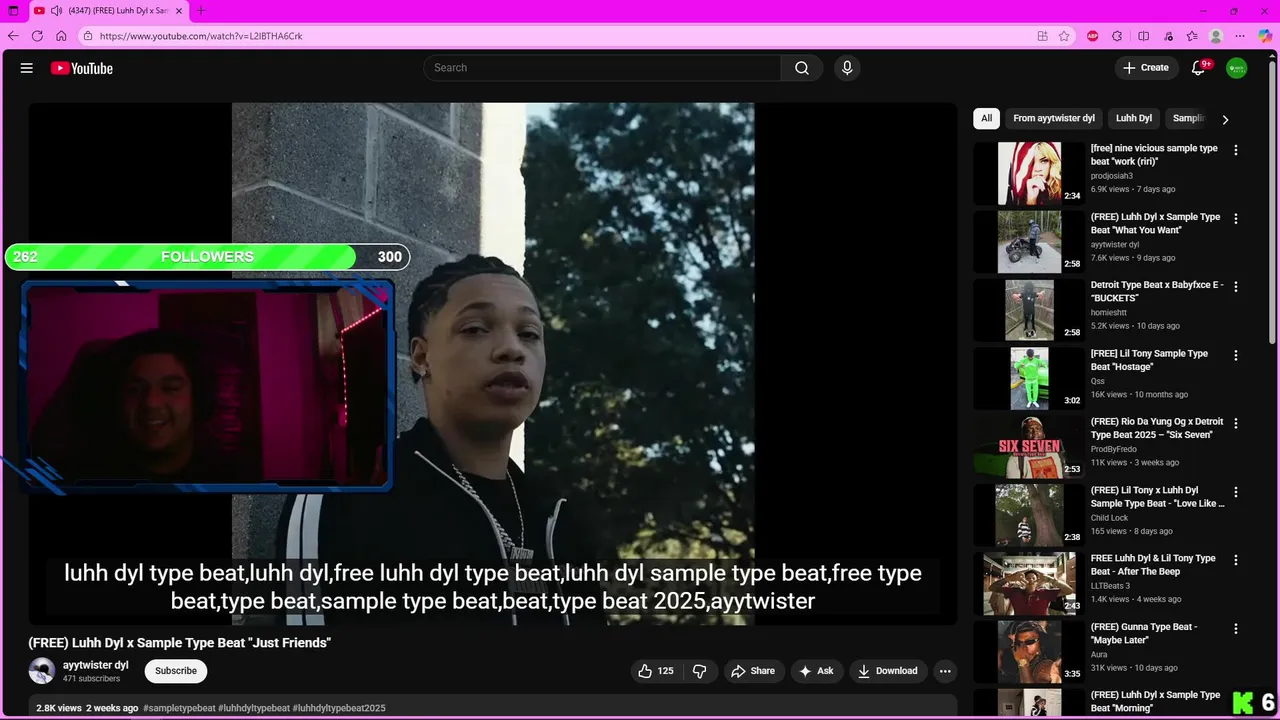1280x720 pixels.
Task: Share this video
Action: 754,671
